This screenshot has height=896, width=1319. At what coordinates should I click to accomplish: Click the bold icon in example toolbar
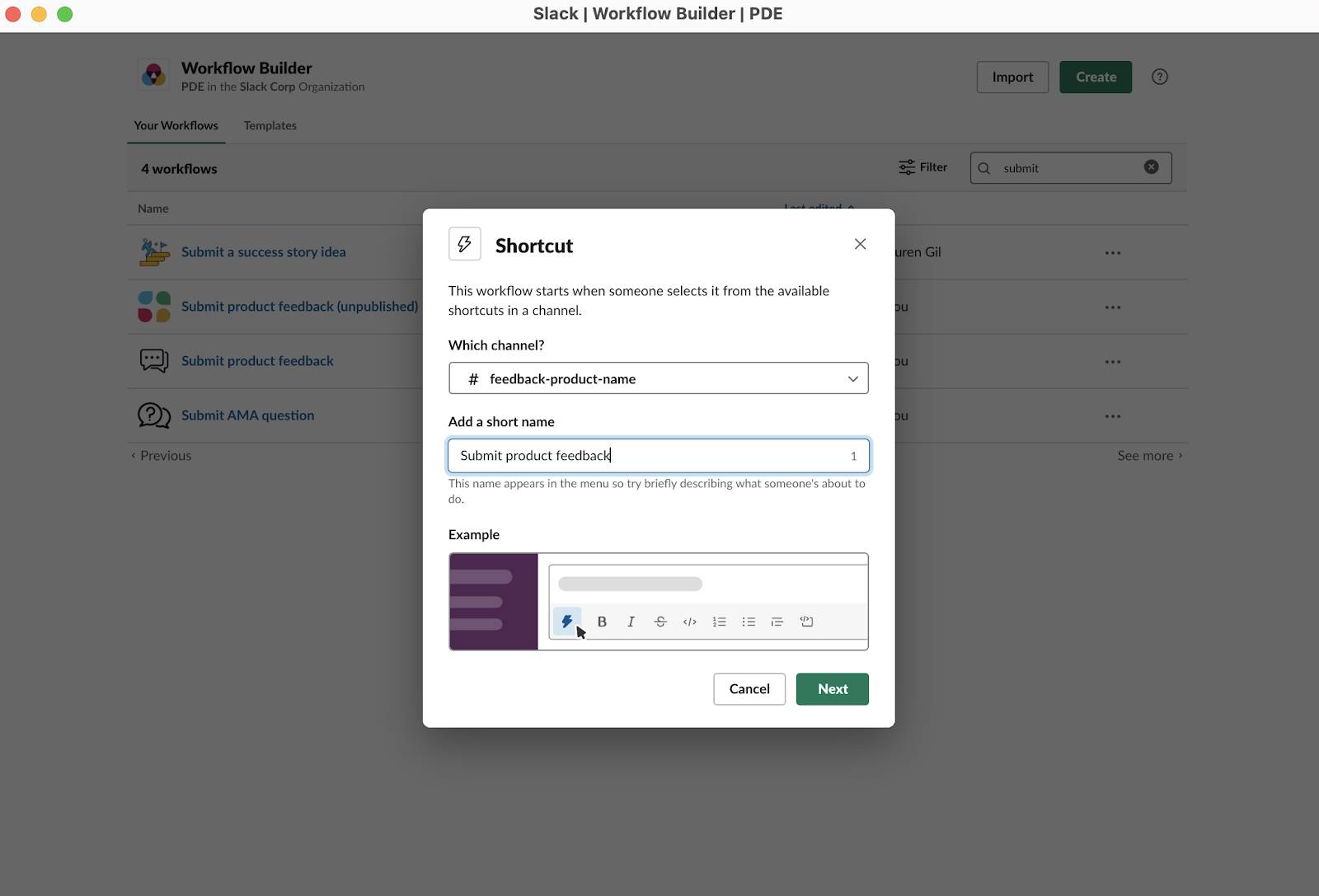point(602,622)
